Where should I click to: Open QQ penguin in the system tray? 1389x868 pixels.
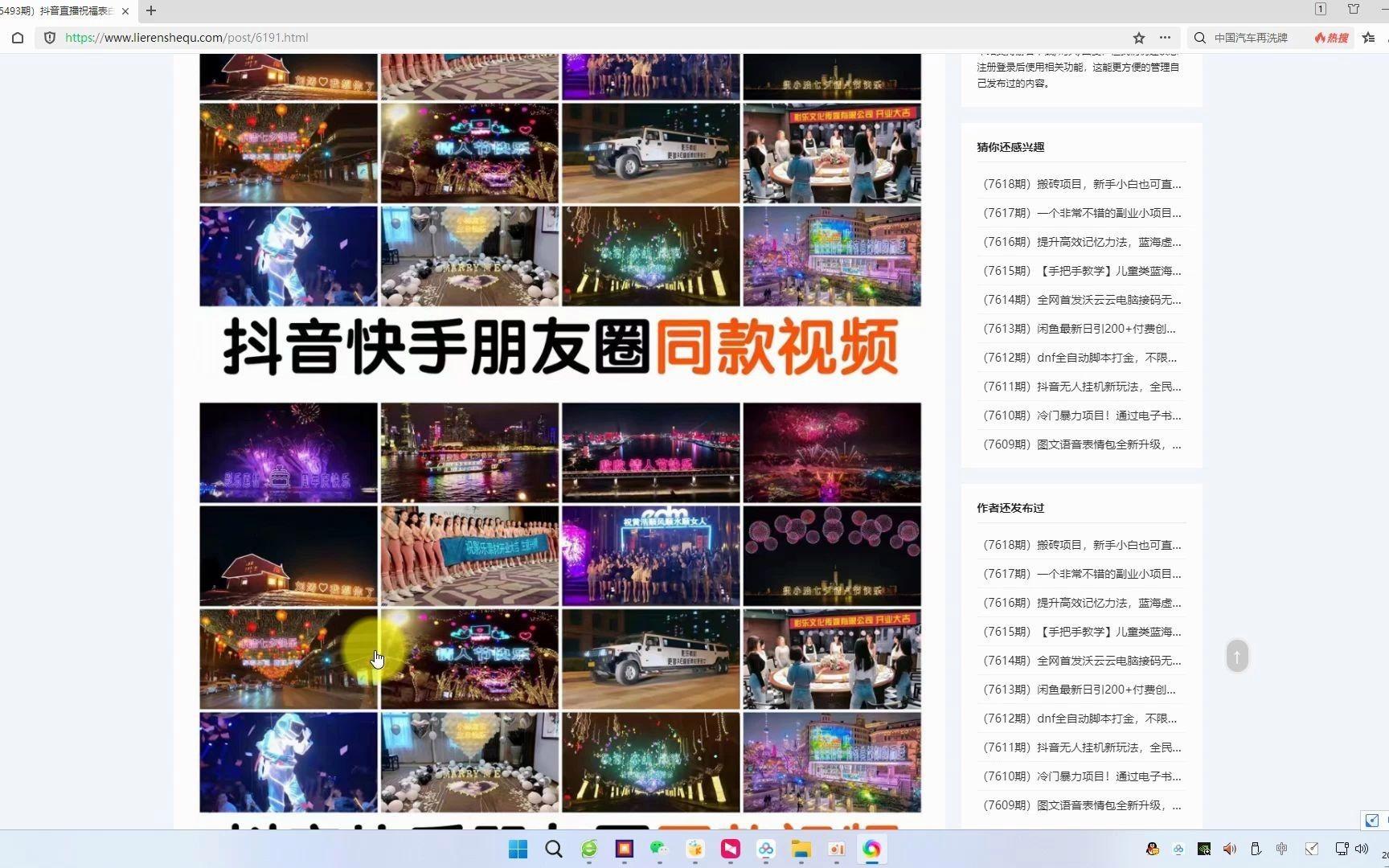pos(1153,849)
